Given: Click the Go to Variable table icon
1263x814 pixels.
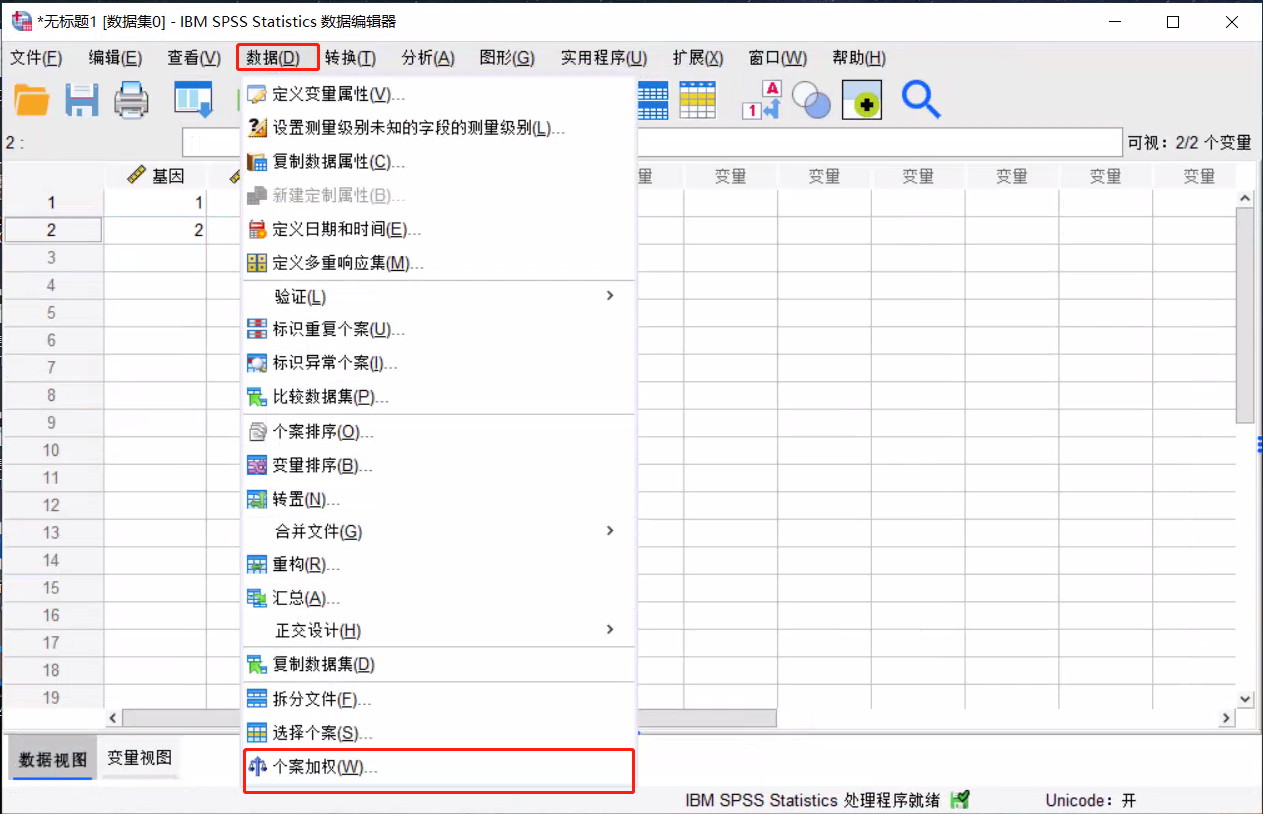Looking at the screenshot, I should pos(698,100).
